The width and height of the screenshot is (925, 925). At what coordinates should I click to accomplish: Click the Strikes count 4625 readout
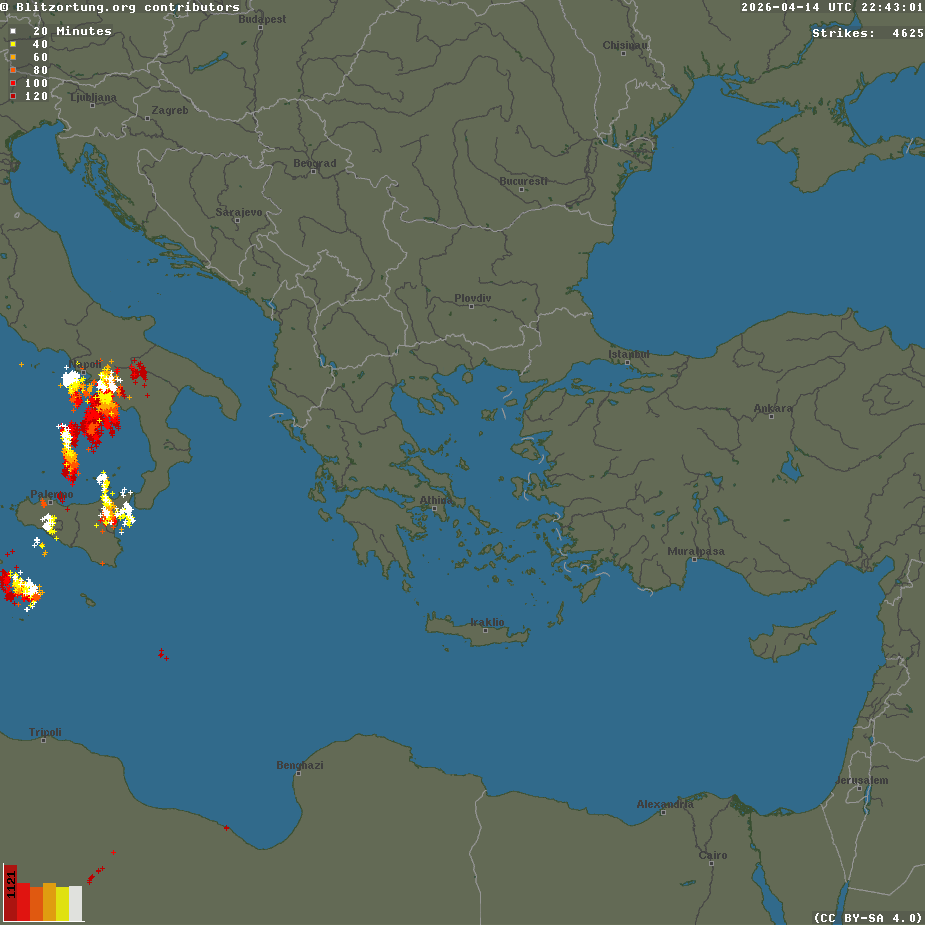coord(867,33)
